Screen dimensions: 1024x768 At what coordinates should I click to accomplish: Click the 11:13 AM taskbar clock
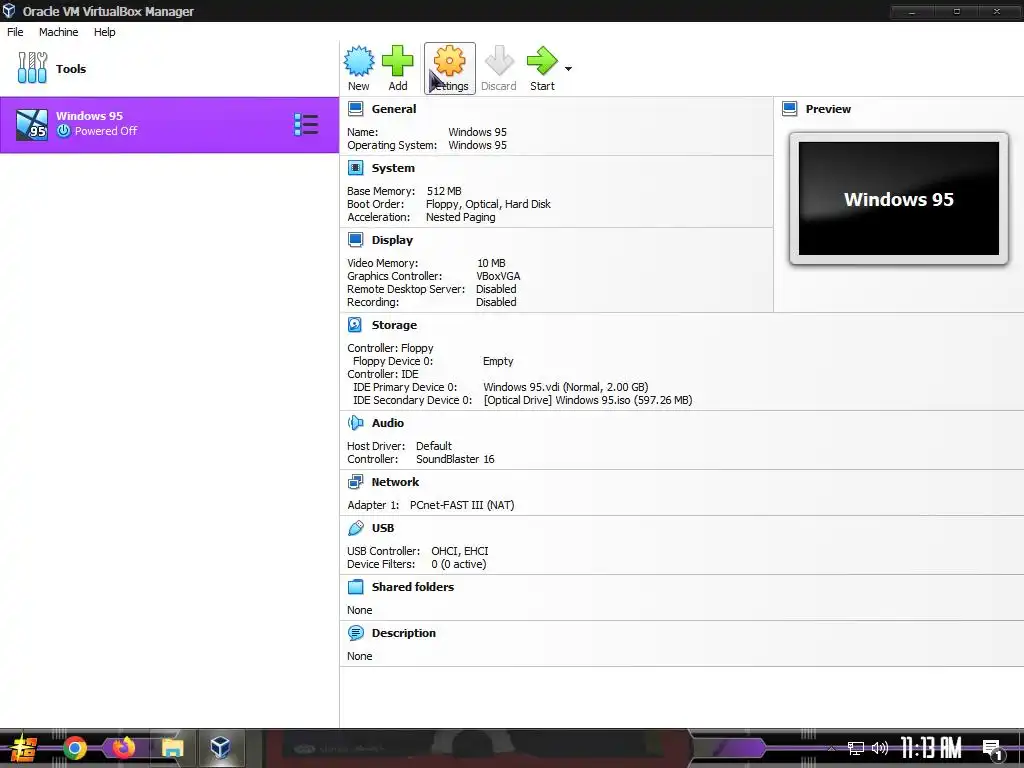pos(931,748)
